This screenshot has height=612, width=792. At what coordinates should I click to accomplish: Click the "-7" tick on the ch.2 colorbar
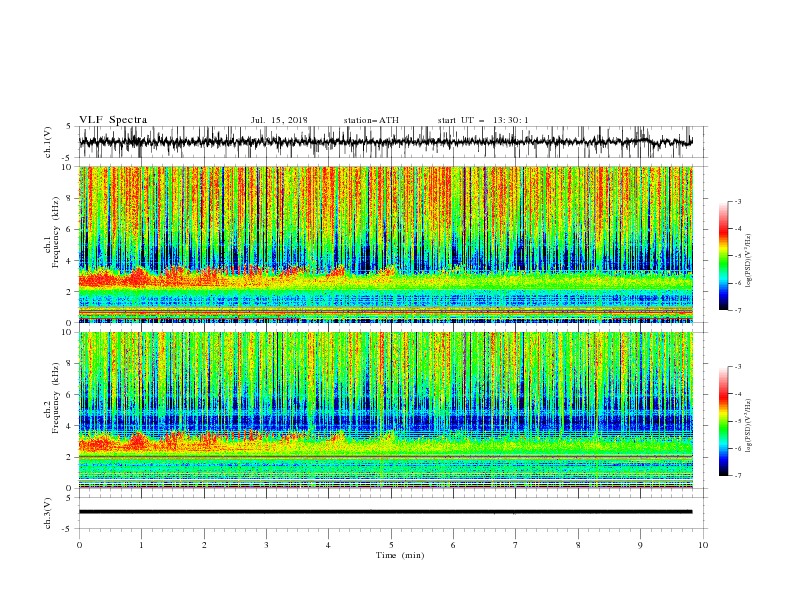tap(738, 475)
